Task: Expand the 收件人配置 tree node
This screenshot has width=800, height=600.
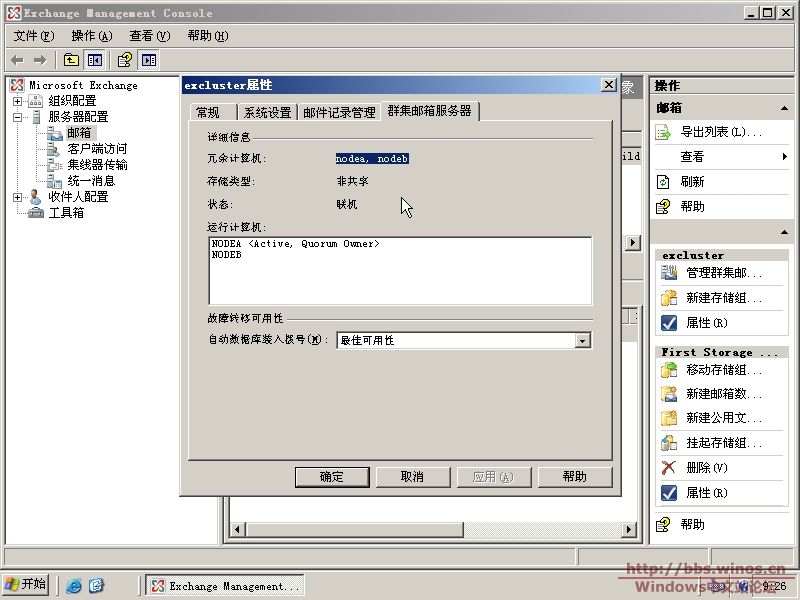Action: [x=17, y=197]
